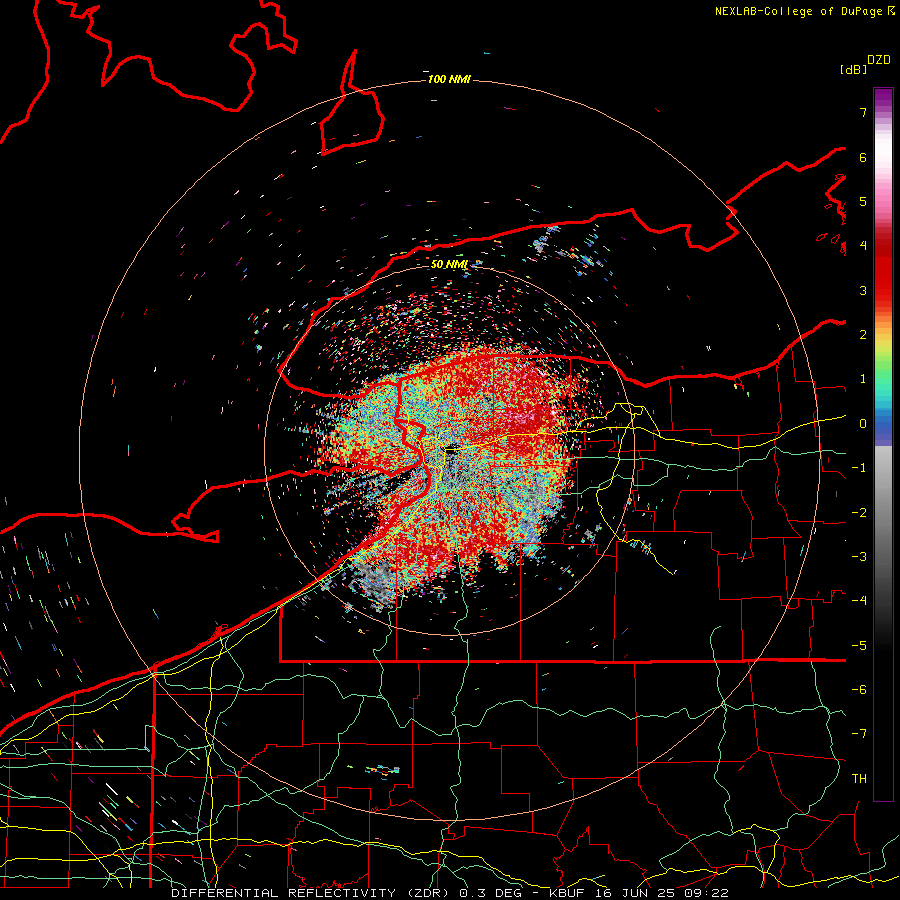The image size is (900, 900).
Task: Click the DZD legend title
Action: coord(879,60)
